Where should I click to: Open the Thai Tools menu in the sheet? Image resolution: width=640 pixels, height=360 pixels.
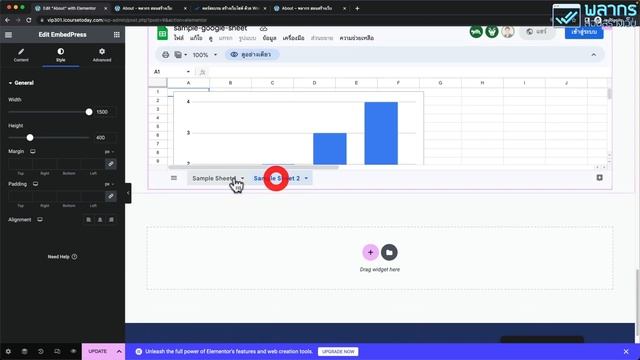pyautogui.click(x=293, y=38)
